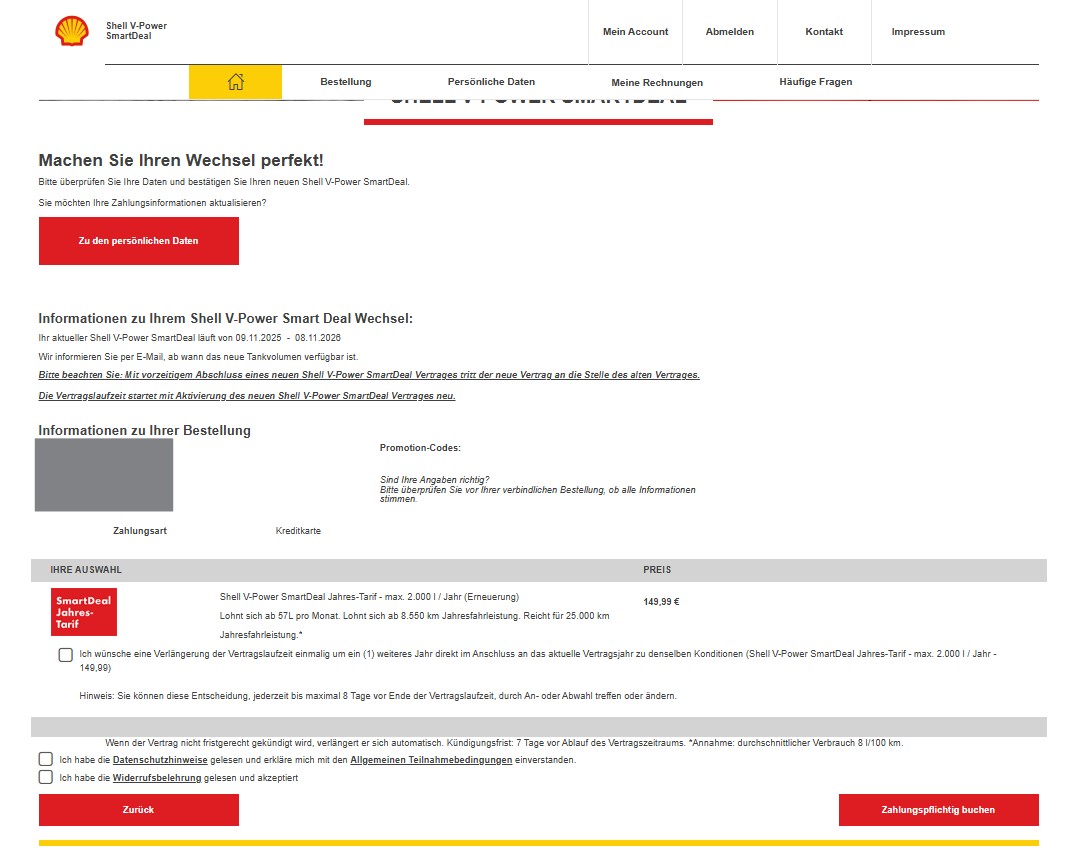The height and width of the screenshot is (850, 1091).
Task: Accept the Datenschutzhinweise and Teilnahmebedingungen checkbox
Action: coord(46,760)
